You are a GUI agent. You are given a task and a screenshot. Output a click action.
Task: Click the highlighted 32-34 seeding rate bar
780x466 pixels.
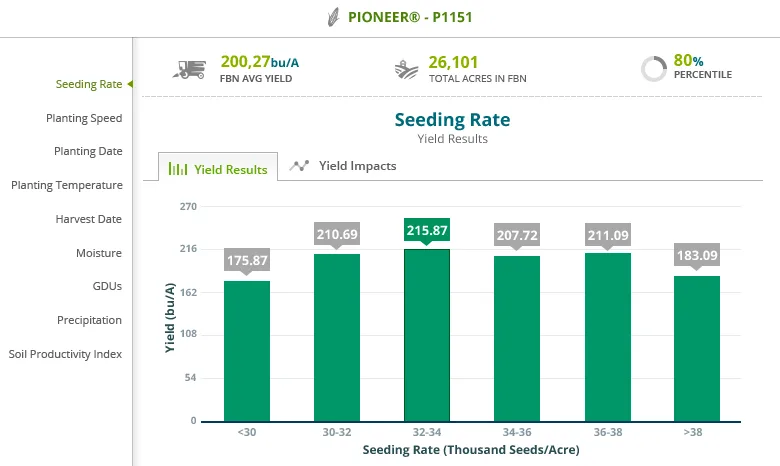(x=427, y=335)
